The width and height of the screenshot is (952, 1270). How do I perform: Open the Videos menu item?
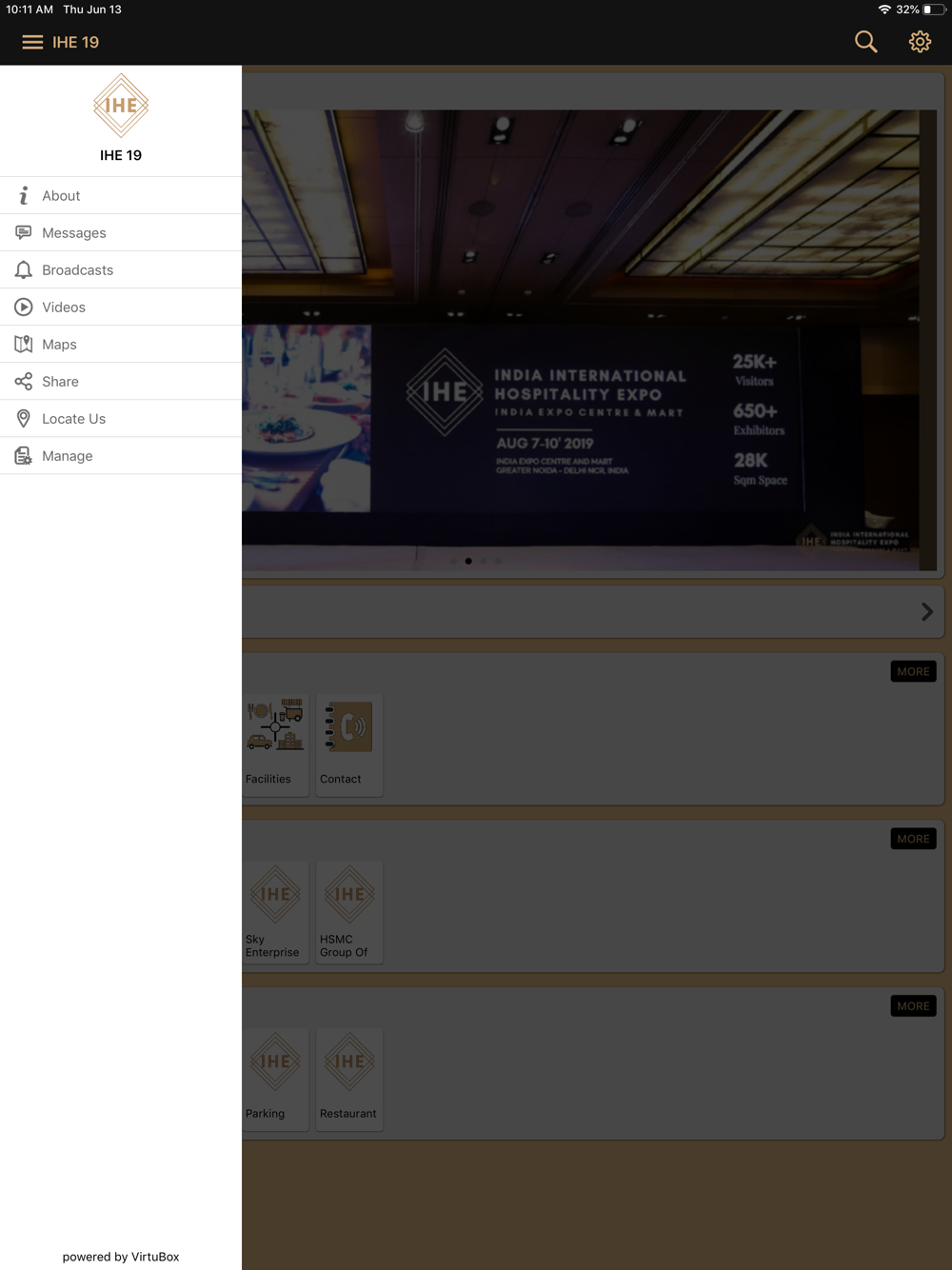121,307
